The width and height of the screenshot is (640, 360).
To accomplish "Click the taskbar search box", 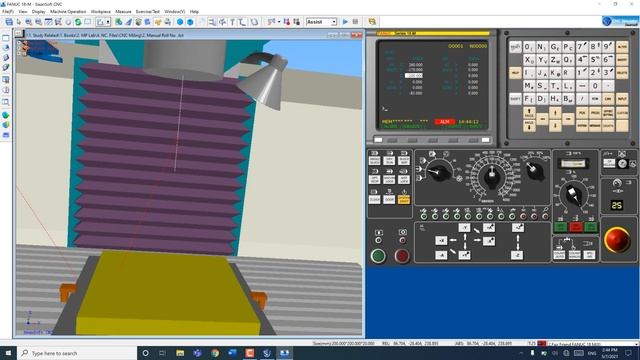I will [77, 353].
